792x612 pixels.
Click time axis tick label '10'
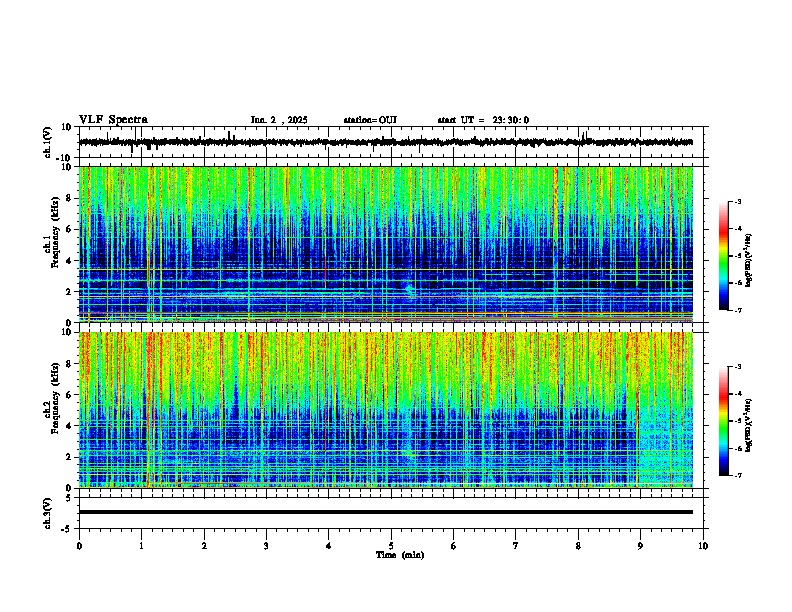click(x=703, y=546)
